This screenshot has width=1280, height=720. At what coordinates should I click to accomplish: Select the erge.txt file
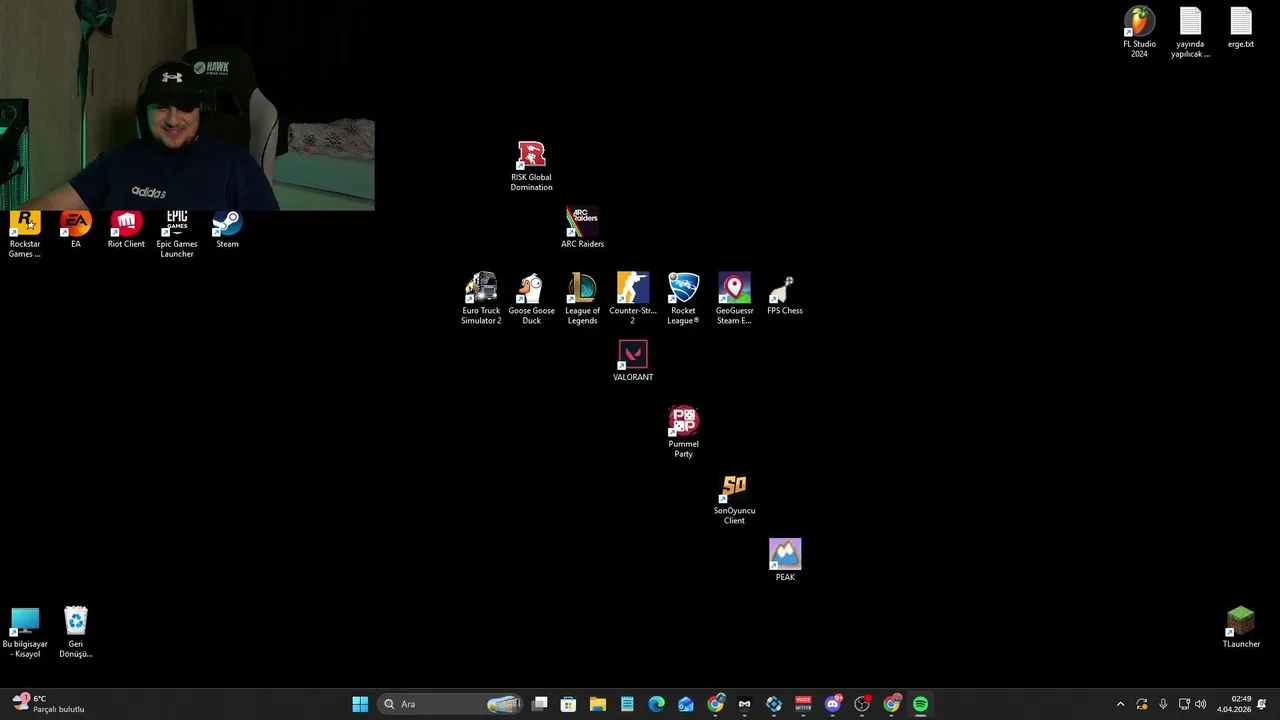tap(1241, 28)
